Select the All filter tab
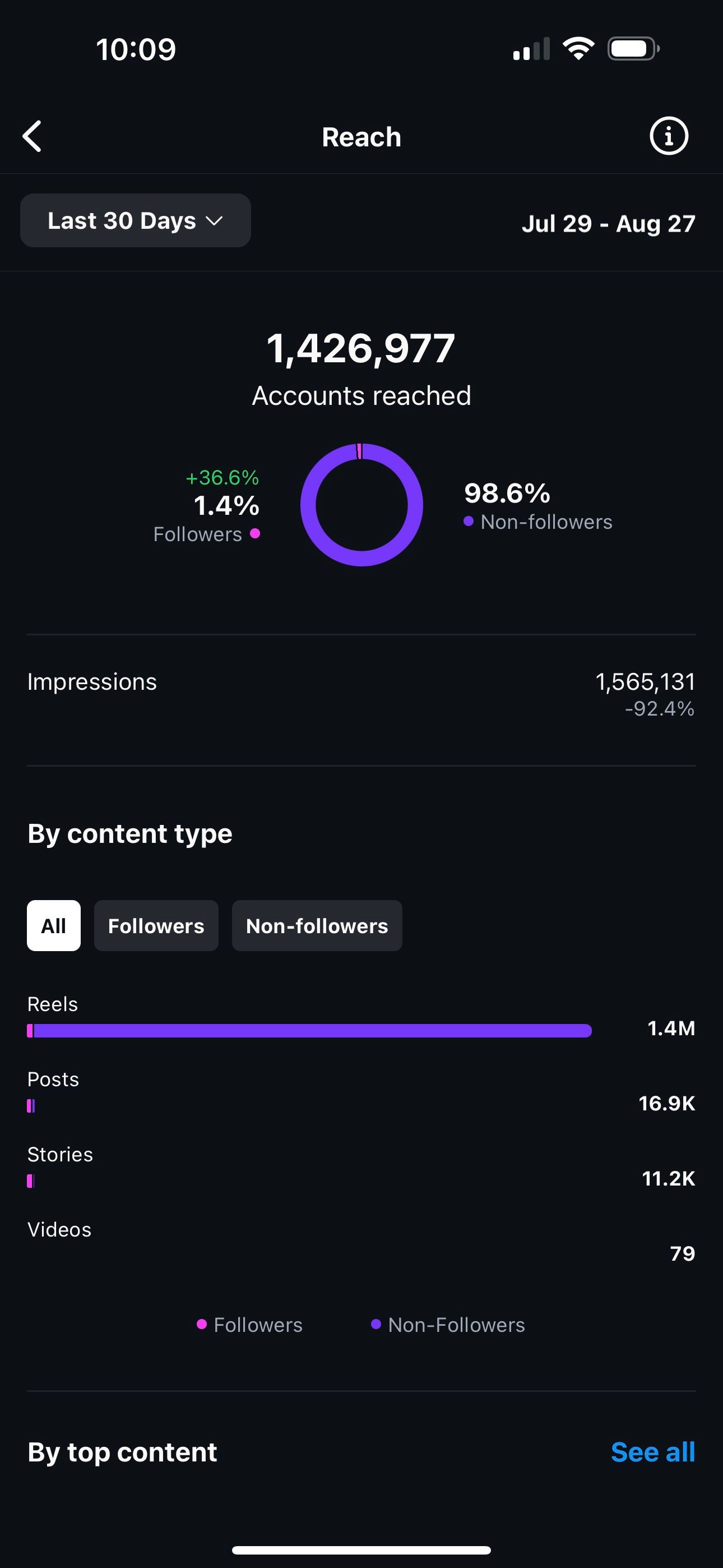The height and width of the screenshot is (1568, 723). point(54,925)
